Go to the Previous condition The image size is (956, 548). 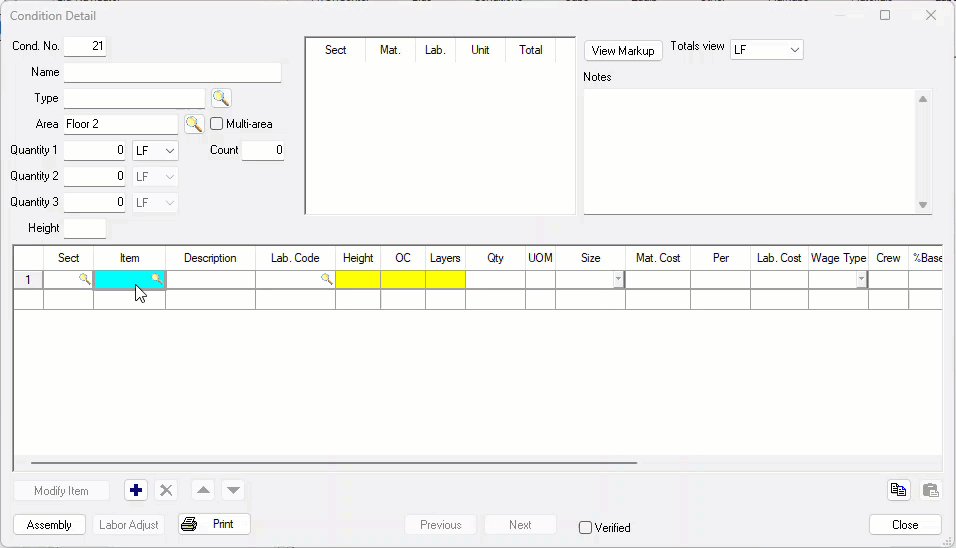(x=441, y=525)
